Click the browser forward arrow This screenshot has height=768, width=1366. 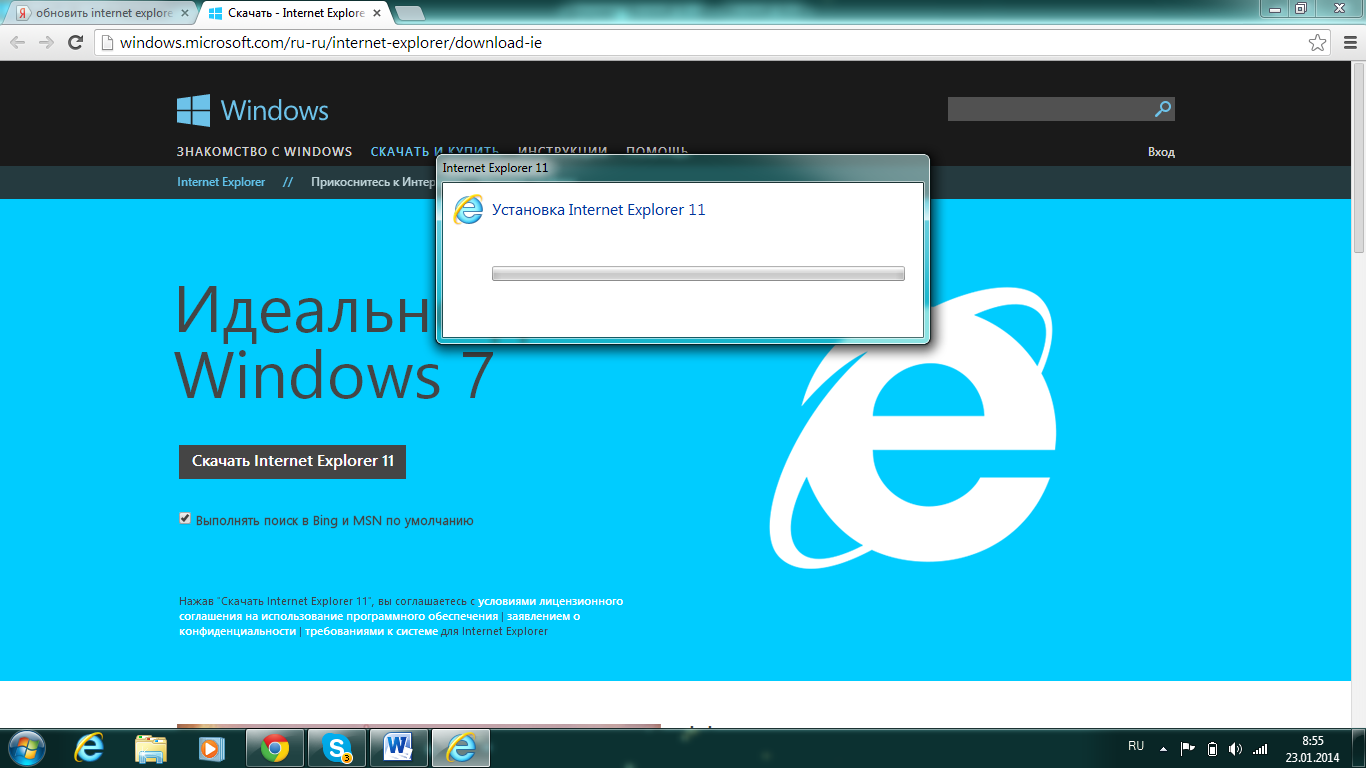click(46, 42)
